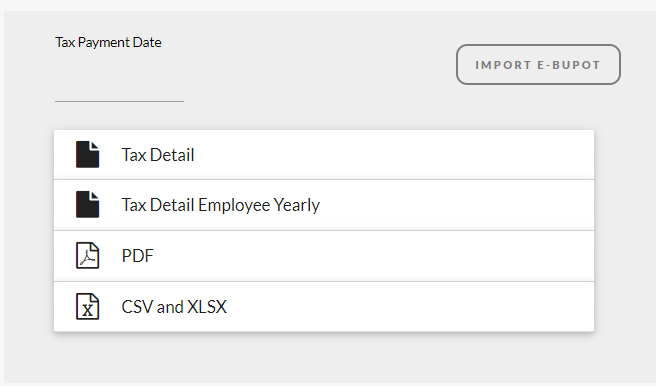Select the Tax Detail export option
Screen dimensions: 656x386
(324, 155)
